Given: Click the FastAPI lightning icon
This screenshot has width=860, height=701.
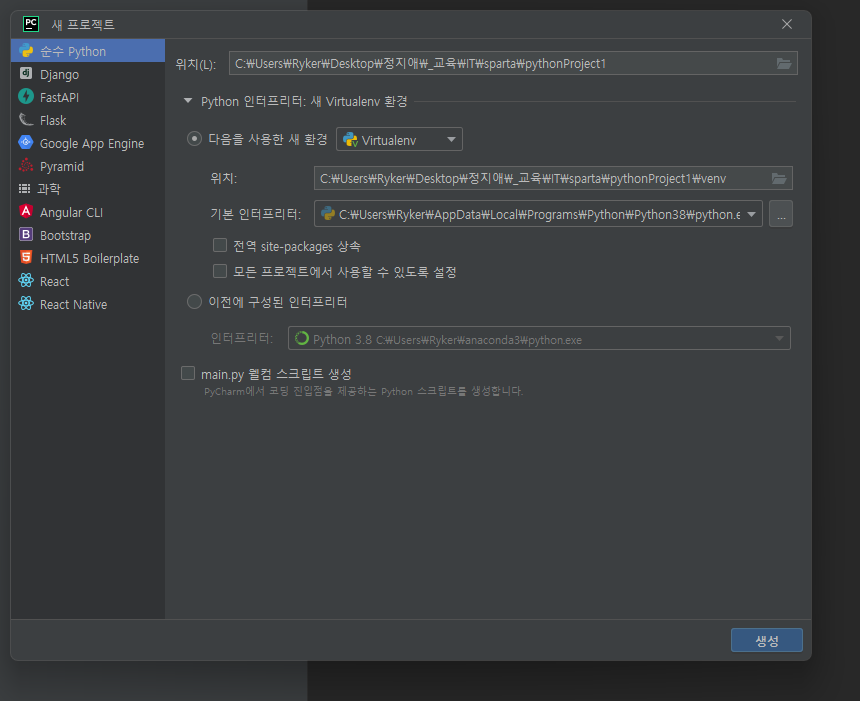Looking at the screenshot, I should point(26,97).
